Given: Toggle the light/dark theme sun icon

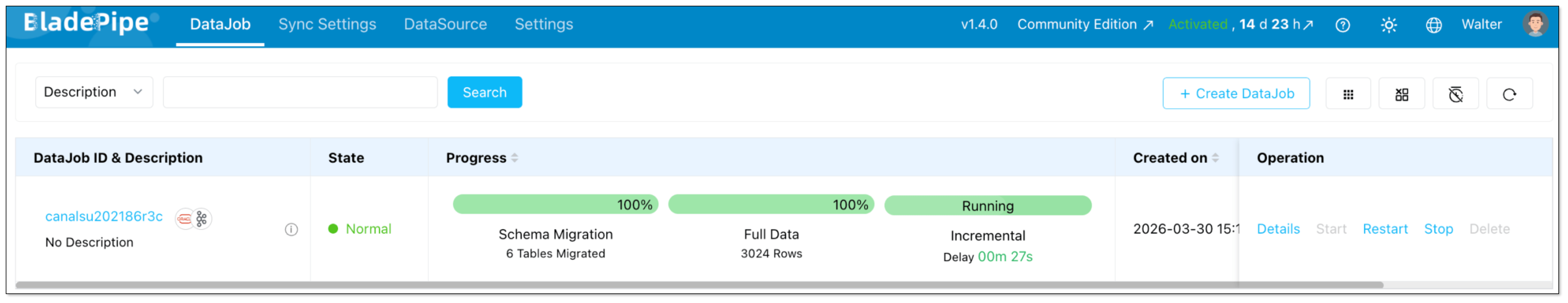Looking at the screenshot, I should pyautogui.click(x=1388, y=25).
